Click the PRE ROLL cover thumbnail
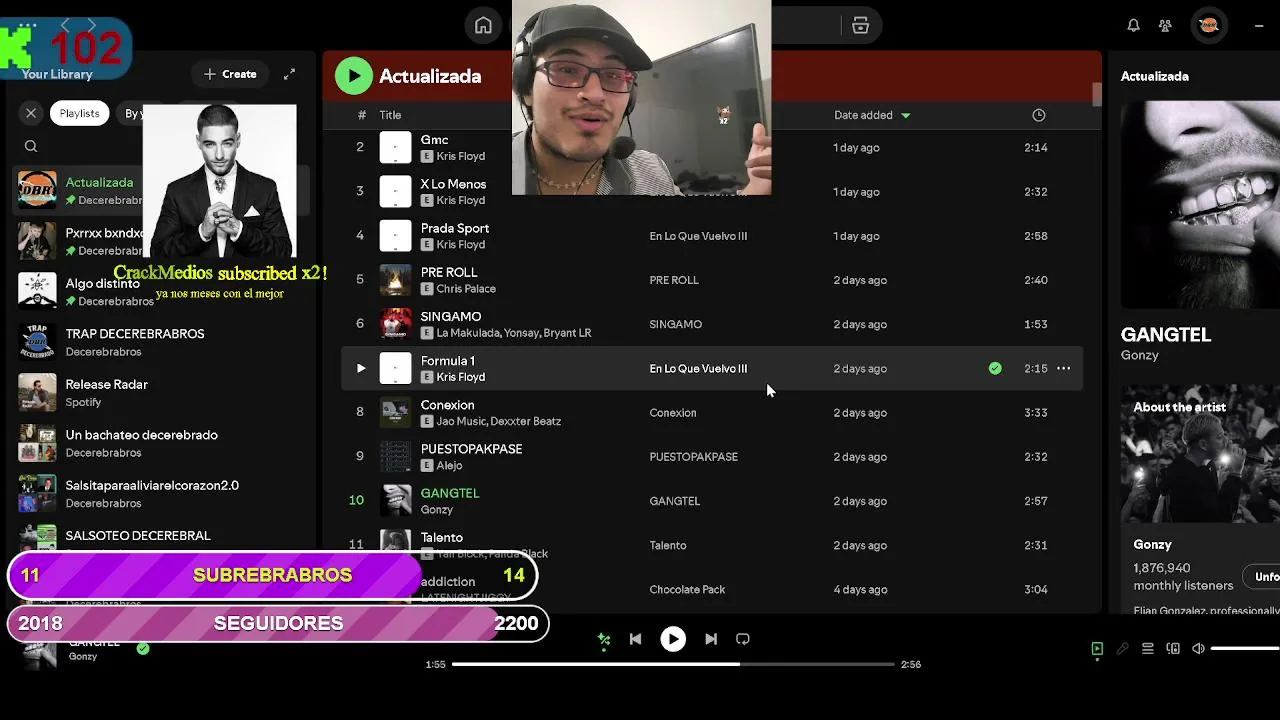Screen dimensions: 1280x720 [396, 280]
